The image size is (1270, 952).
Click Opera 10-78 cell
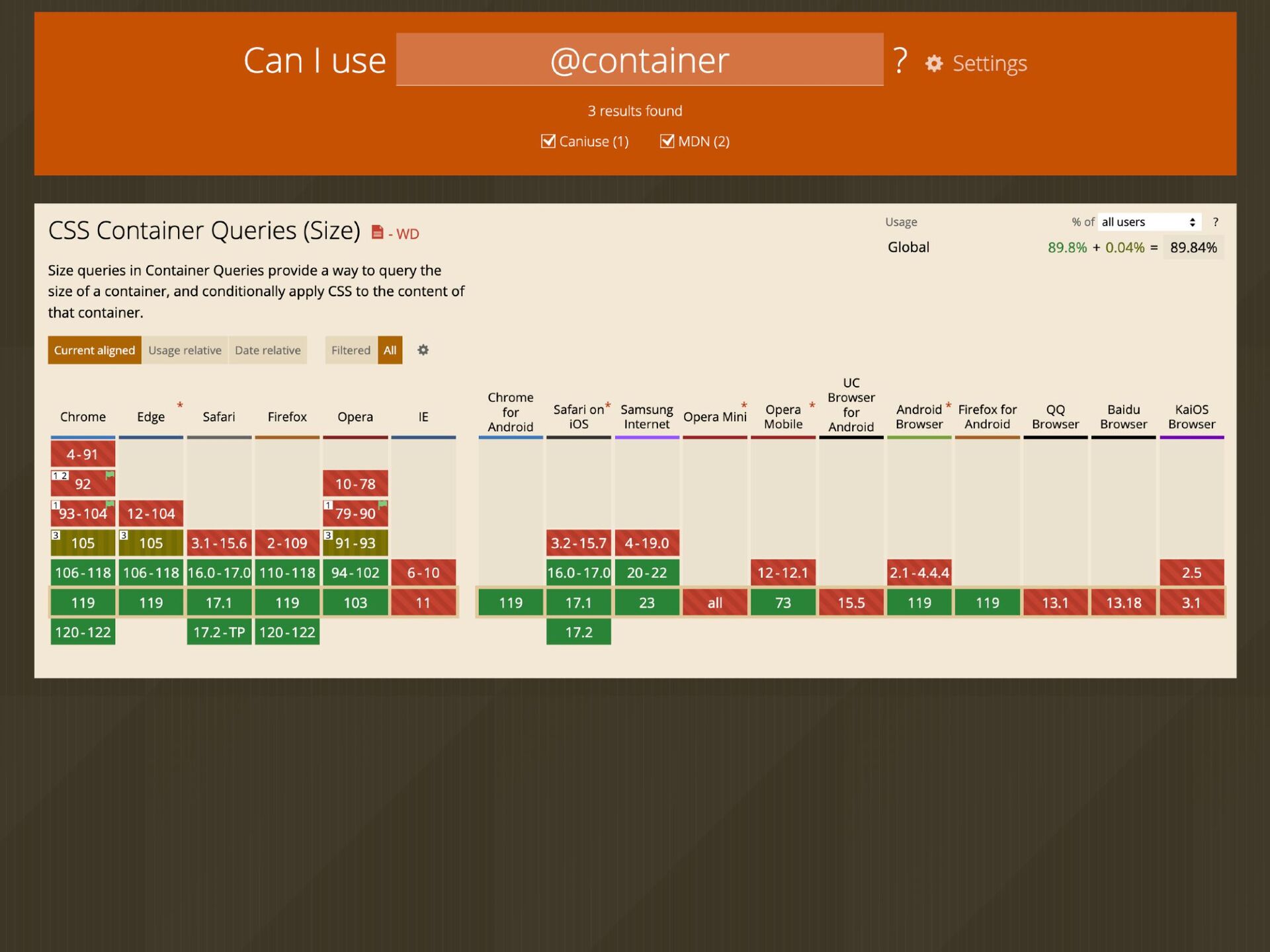tap(355, 484)
